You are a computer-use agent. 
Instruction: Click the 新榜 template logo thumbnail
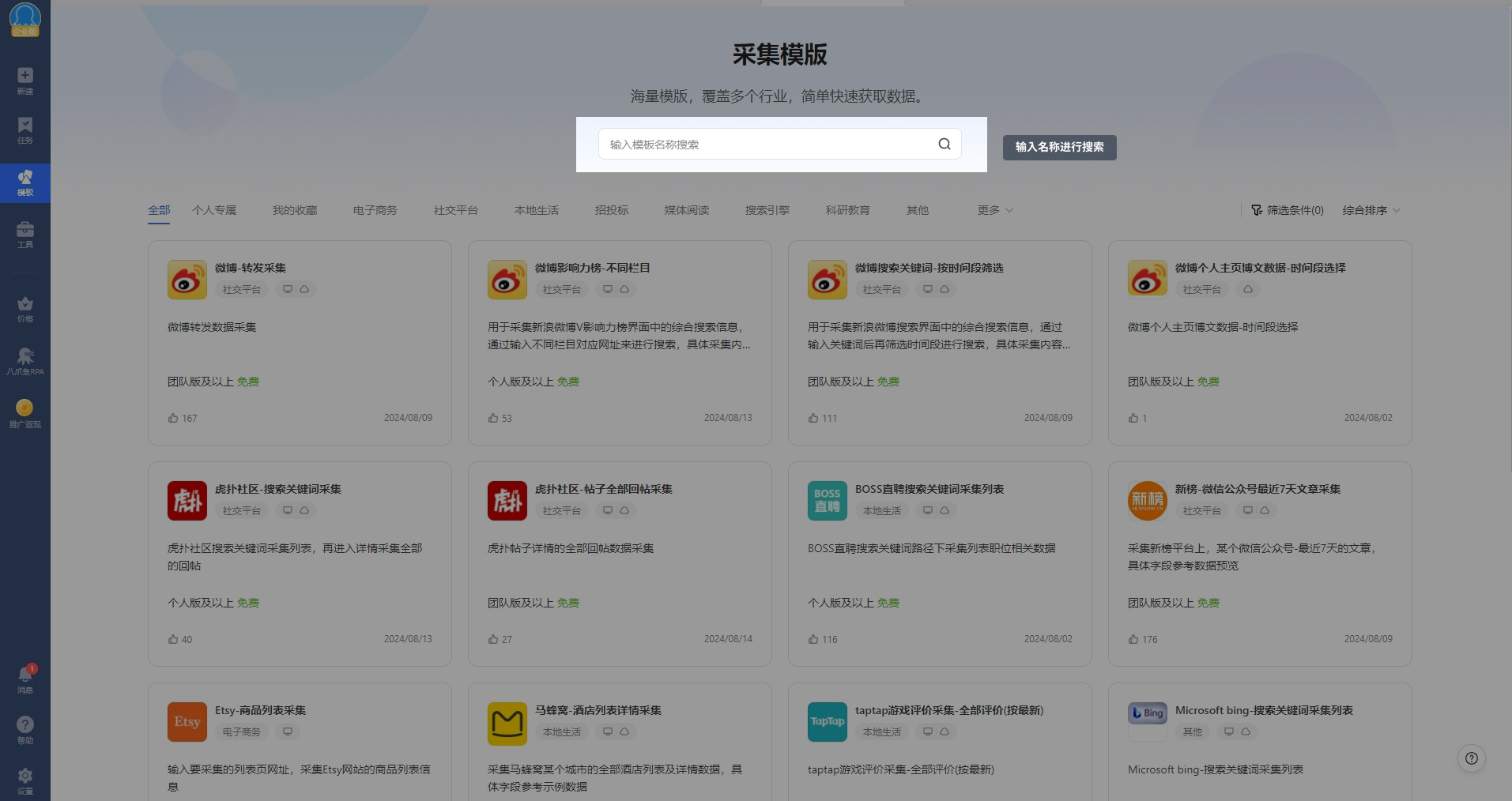(x=1147, y=501)
